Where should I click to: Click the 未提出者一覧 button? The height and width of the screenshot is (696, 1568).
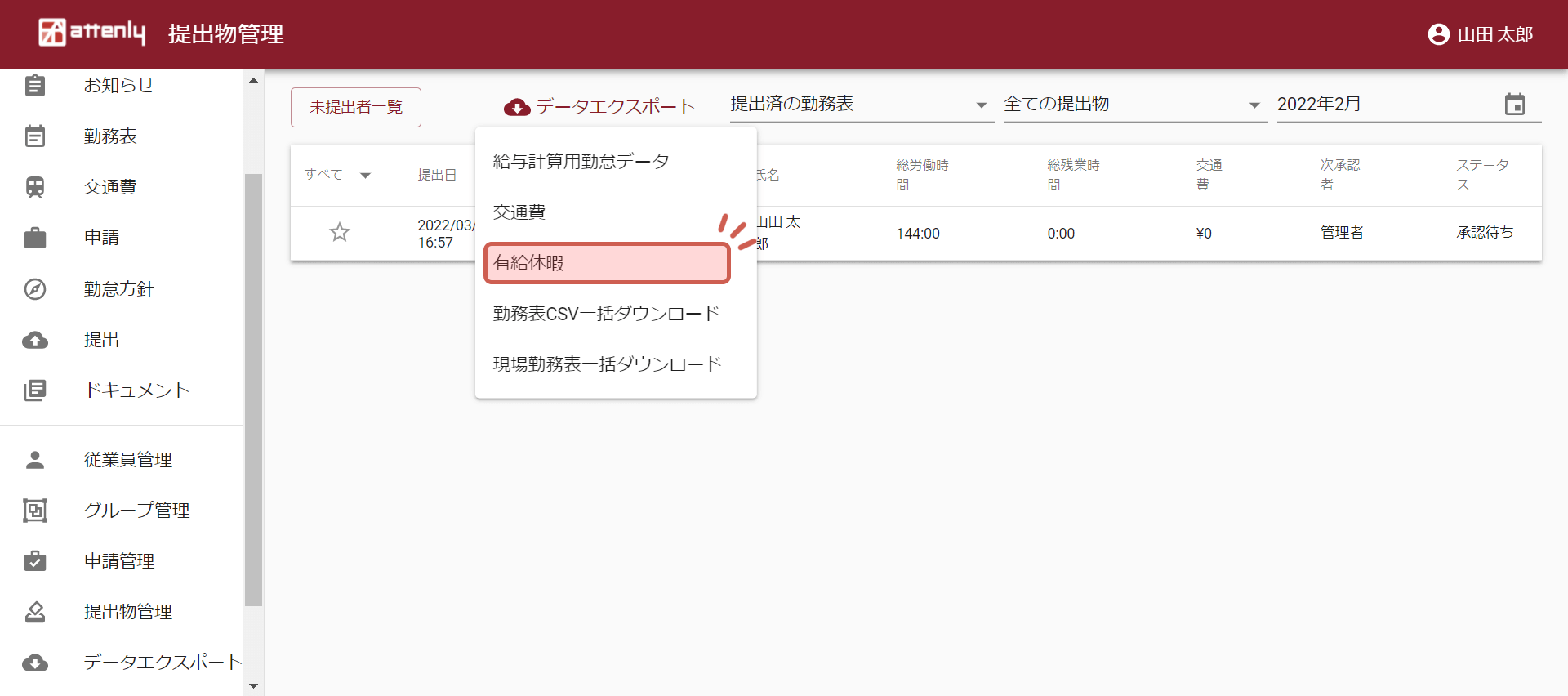point(356,107)
